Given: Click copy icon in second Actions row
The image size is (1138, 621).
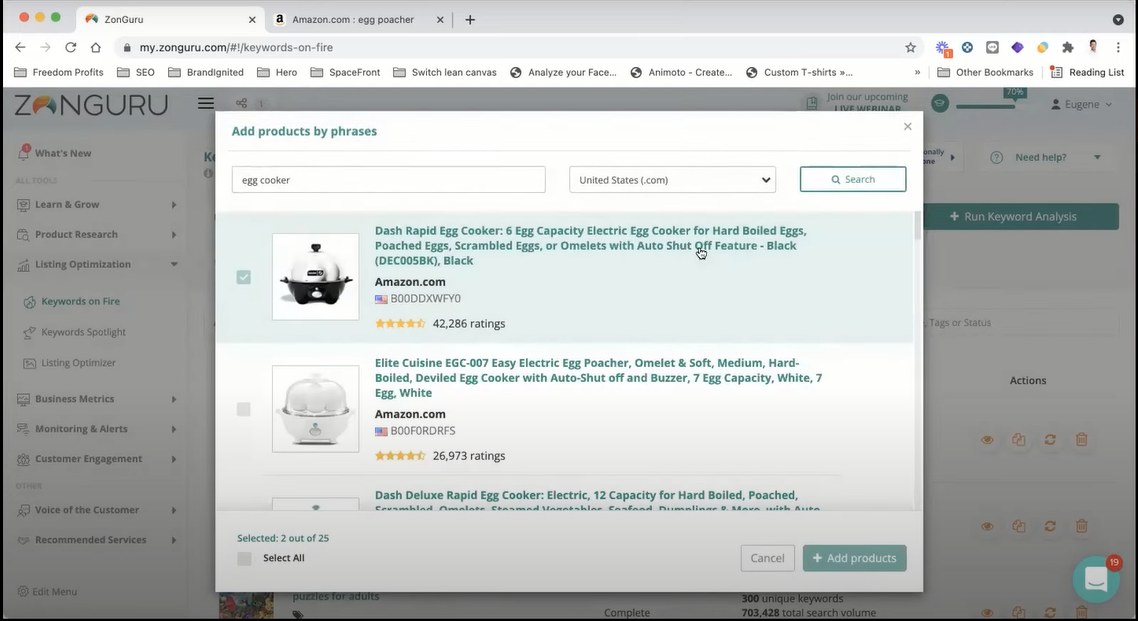Looking at the screenshot, I should click(x=1019, y=526).
